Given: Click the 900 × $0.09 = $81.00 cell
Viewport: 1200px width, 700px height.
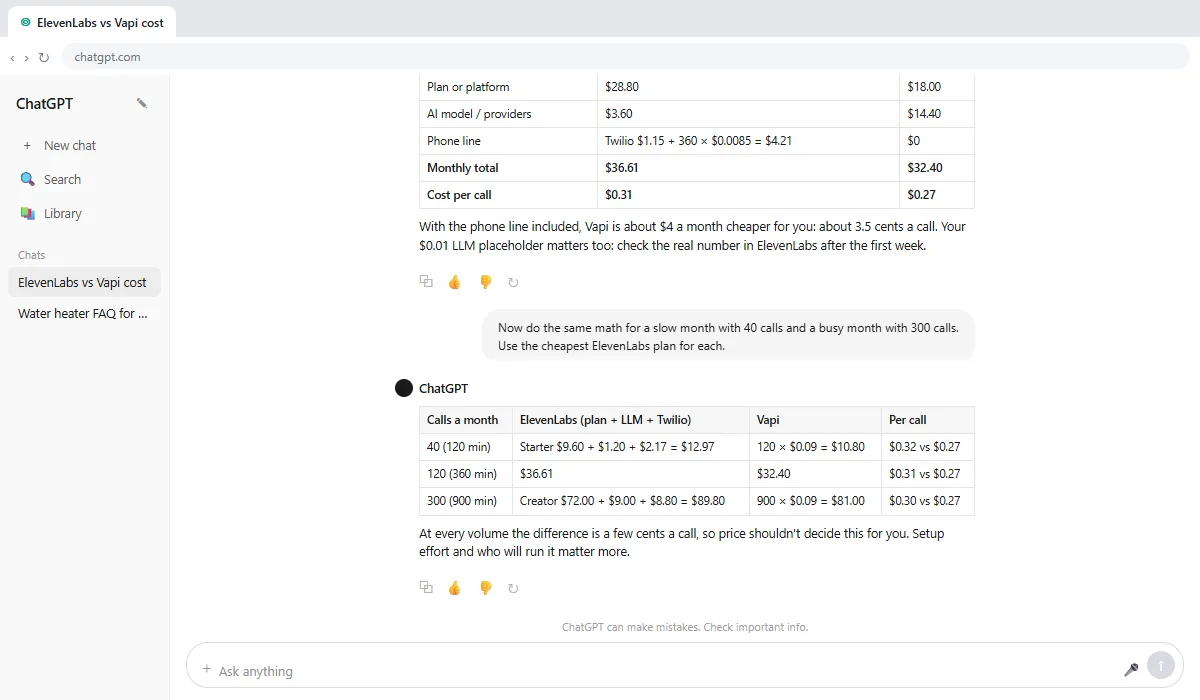Looking at the screenshot, I should [815, 501].
